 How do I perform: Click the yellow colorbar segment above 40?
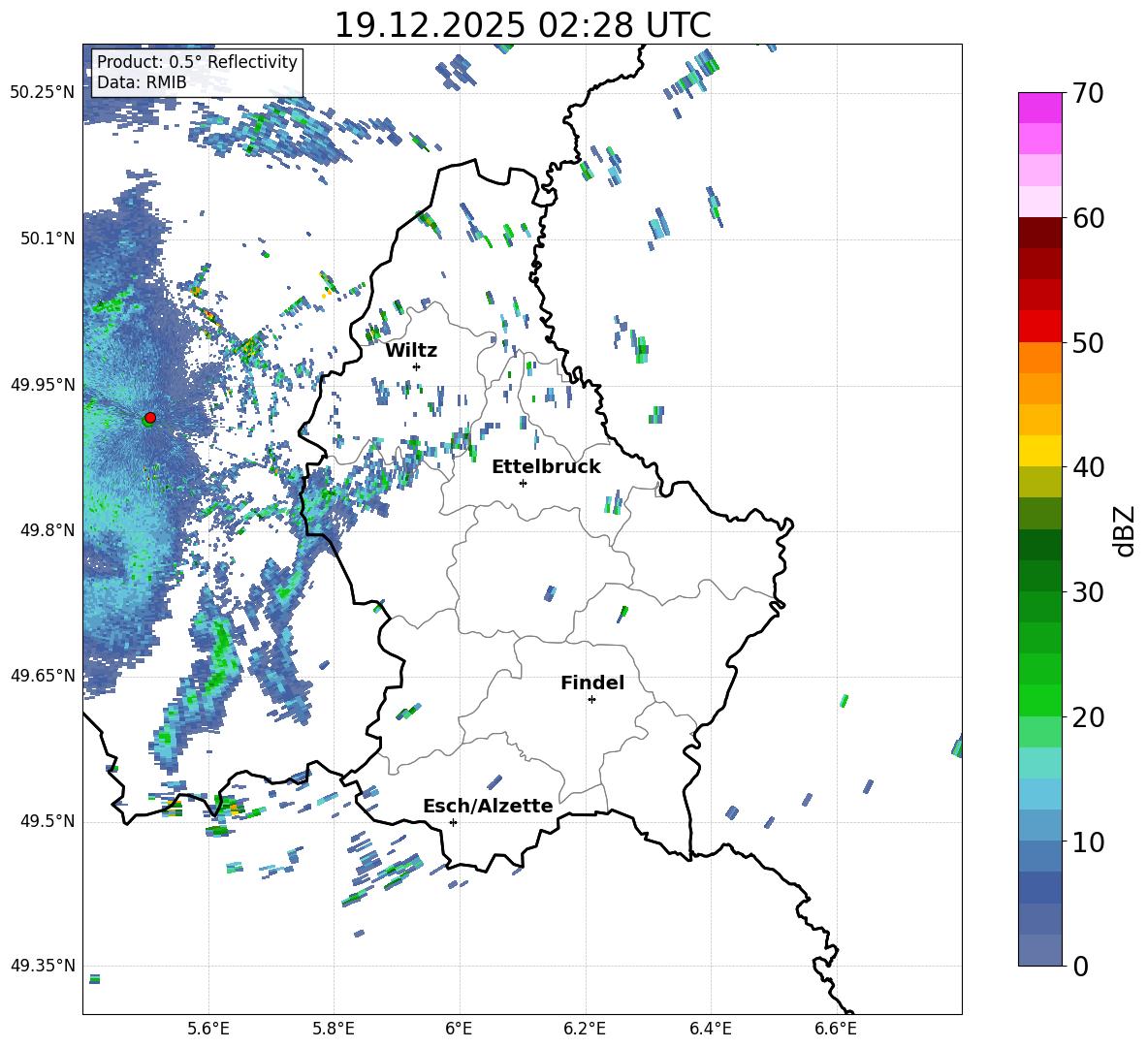click(1040, 451)
